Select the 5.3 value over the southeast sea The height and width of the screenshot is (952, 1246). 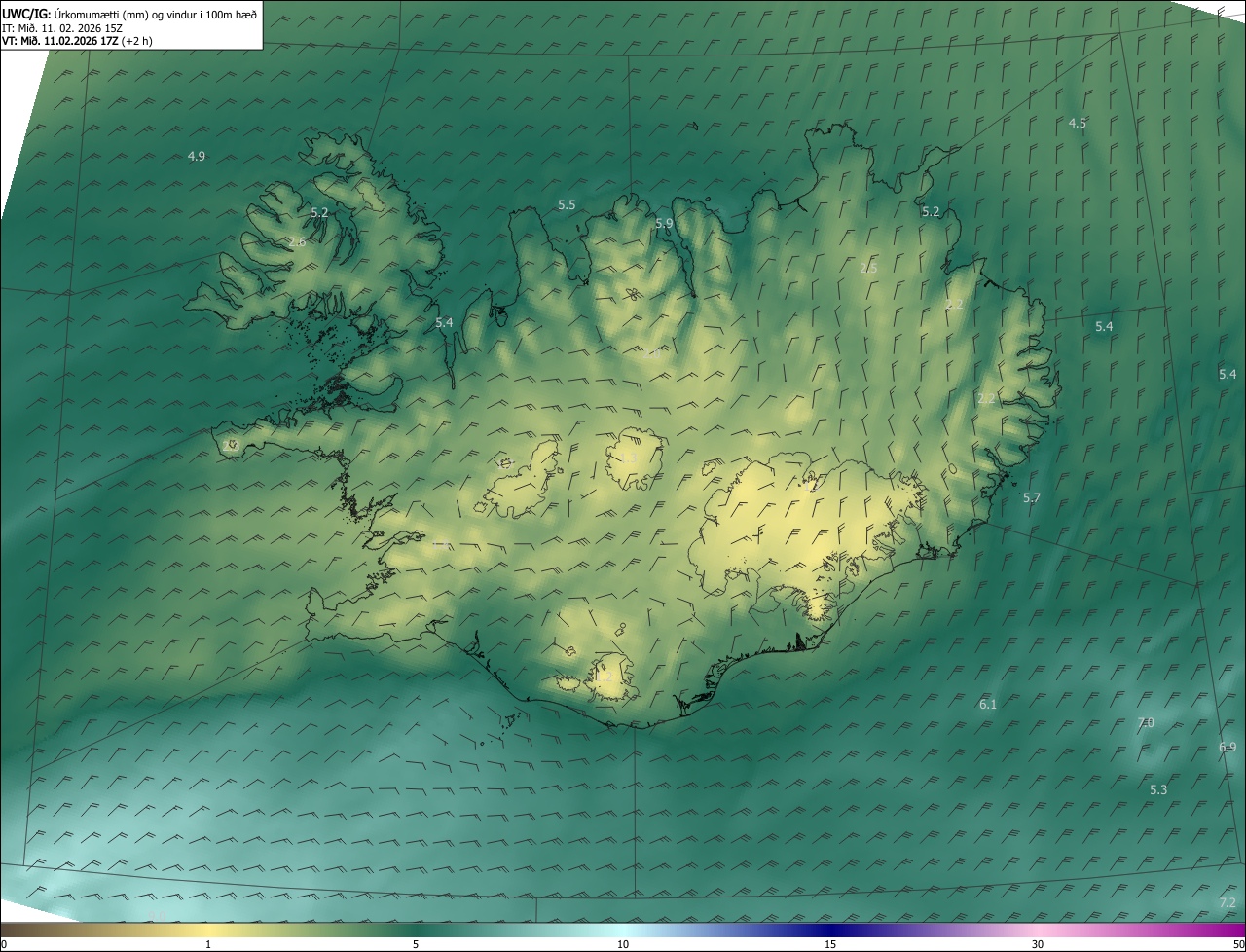point(1158,790)
